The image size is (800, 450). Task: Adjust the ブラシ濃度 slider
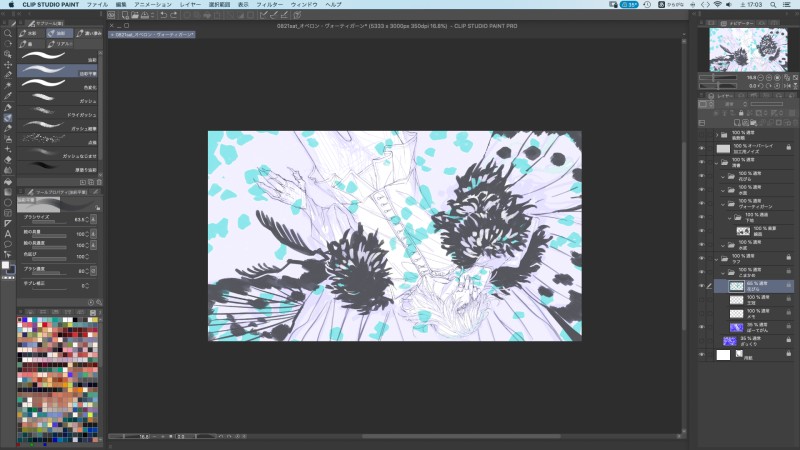tap(49, 274)
